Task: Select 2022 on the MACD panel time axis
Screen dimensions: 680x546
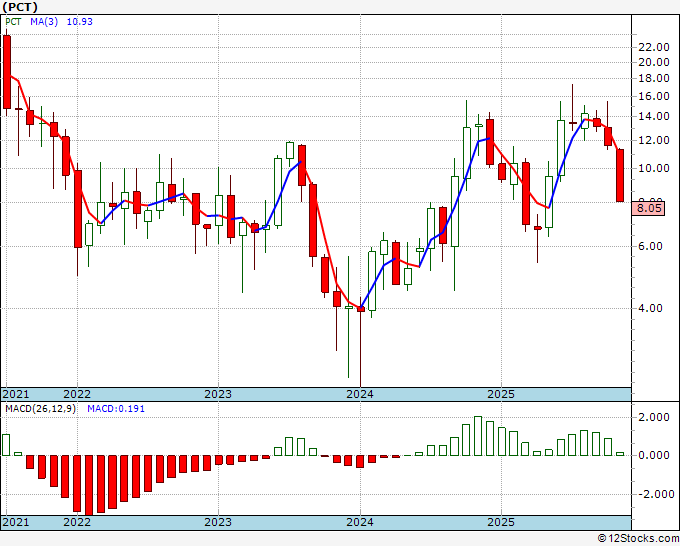Action: pos(77,522)
